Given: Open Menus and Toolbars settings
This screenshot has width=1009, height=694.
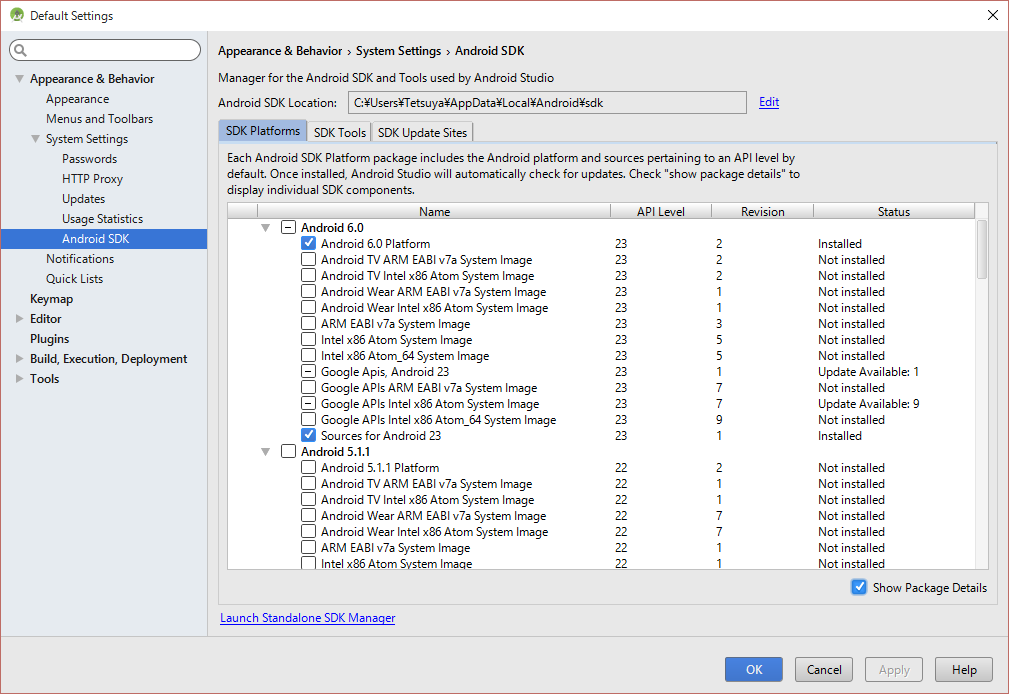Looking at the screenshot, I should (x=99, y=118).
